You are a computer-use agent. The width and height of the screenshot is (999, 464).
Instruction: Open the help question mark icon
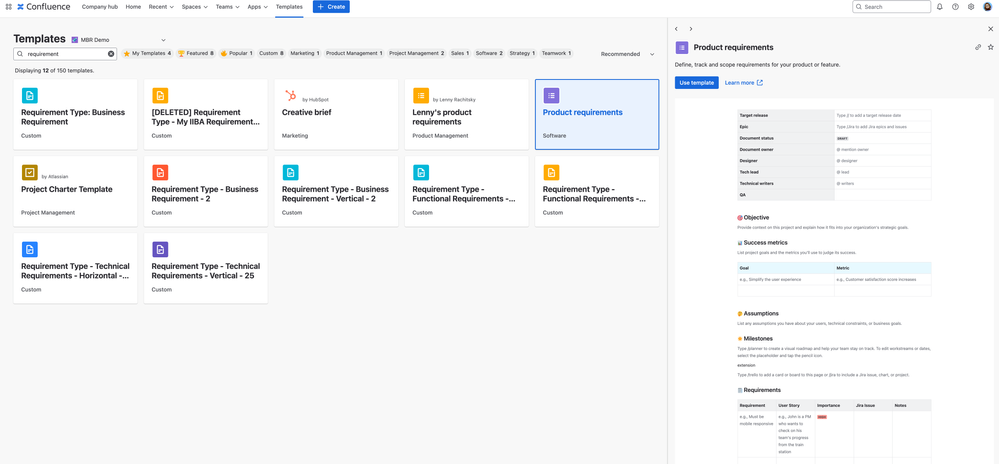pos(955,6)
